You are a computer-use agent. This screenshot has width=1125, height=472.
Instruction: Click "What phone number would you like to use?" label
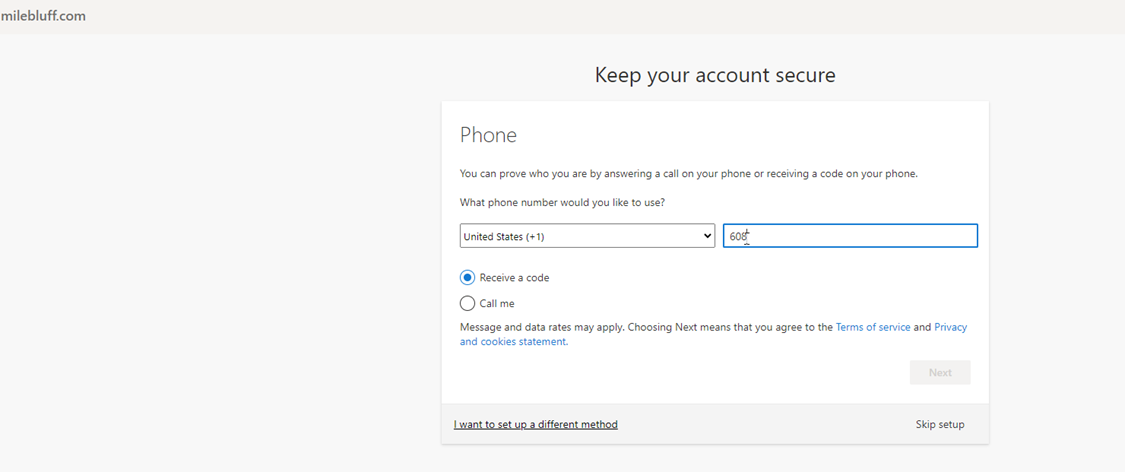562,202
